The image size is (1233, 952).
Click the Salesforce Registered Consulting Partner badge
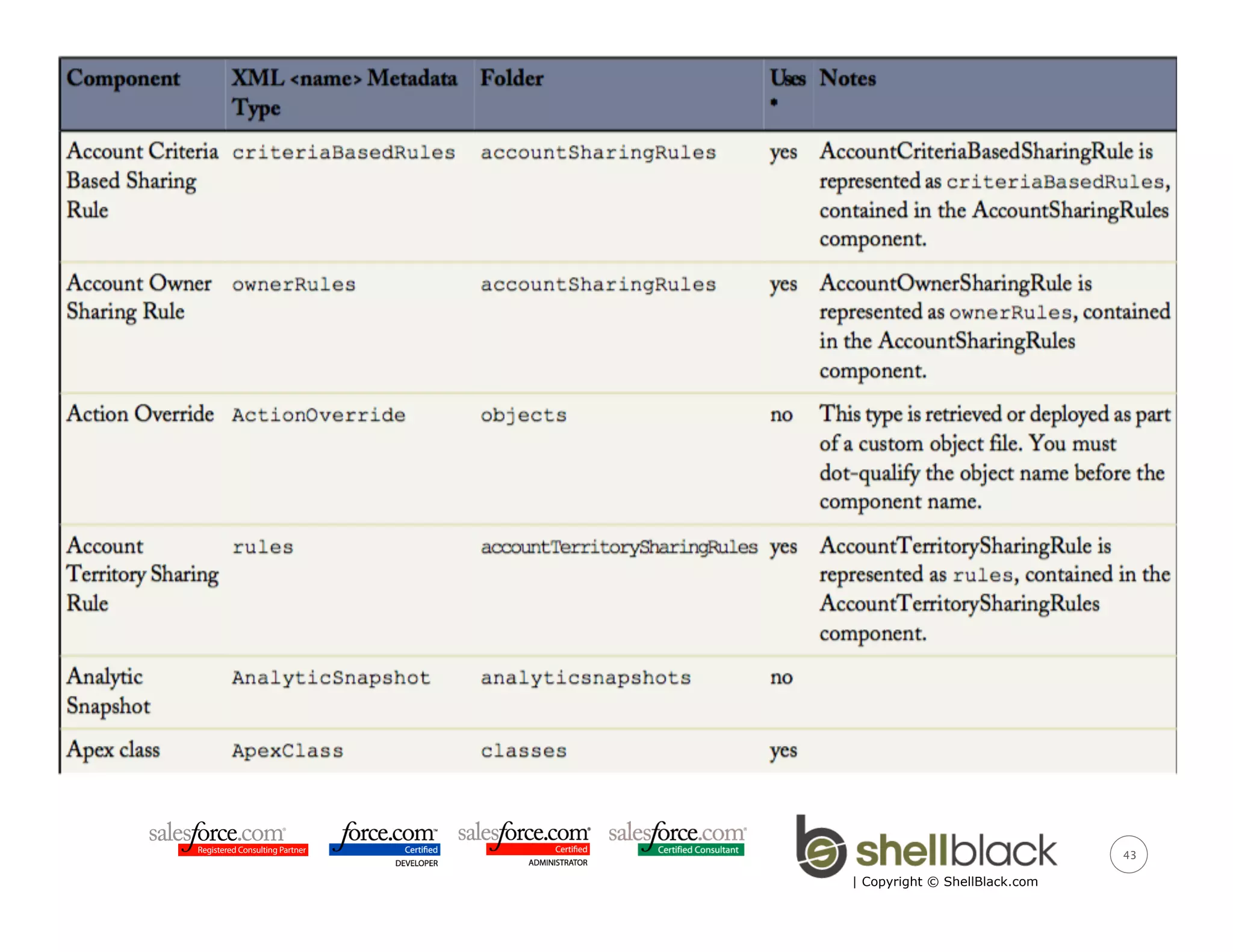click(x=229, y=838)
